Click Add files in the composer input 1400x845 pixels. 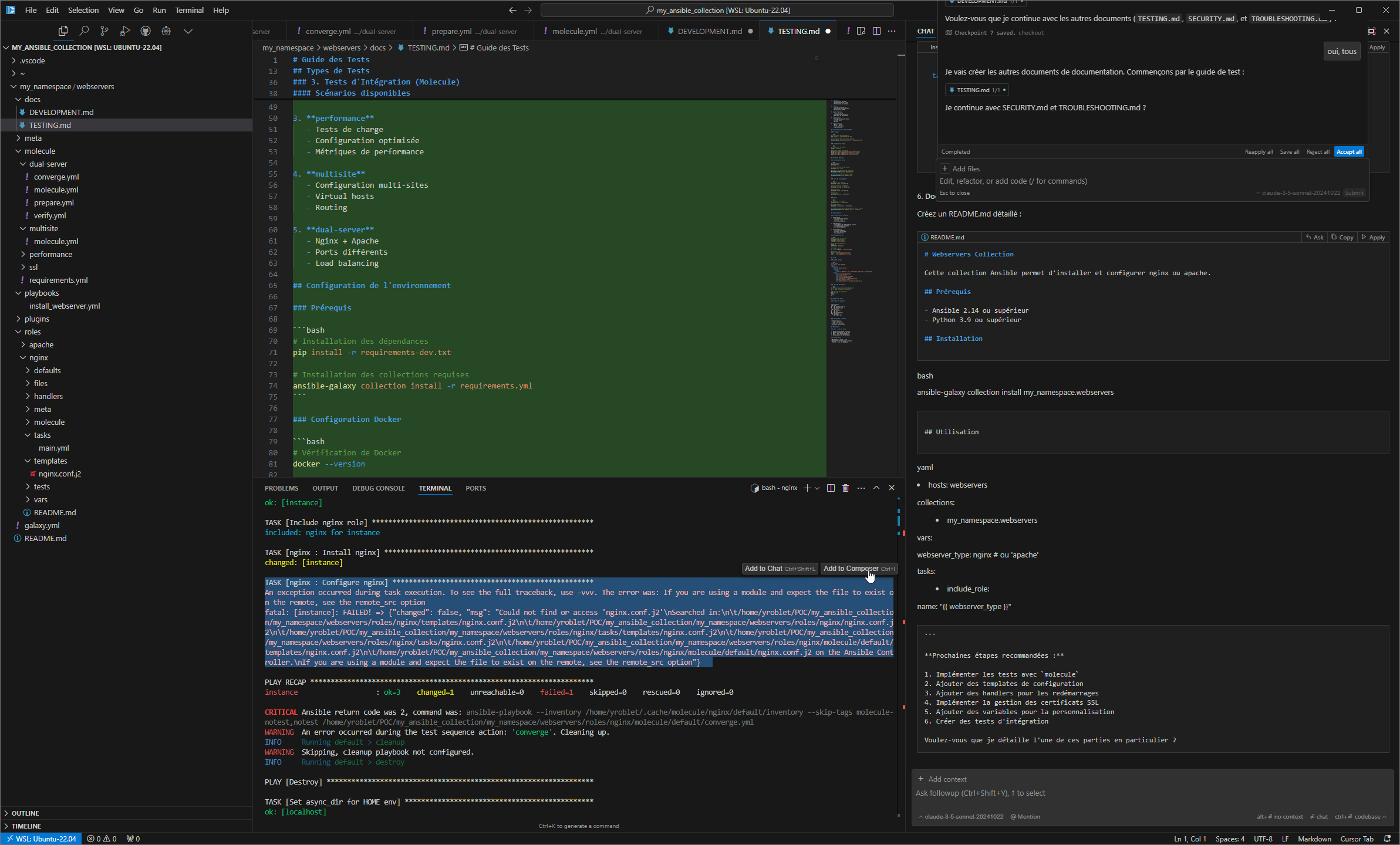pyautogui.click(x=961, y=168)
